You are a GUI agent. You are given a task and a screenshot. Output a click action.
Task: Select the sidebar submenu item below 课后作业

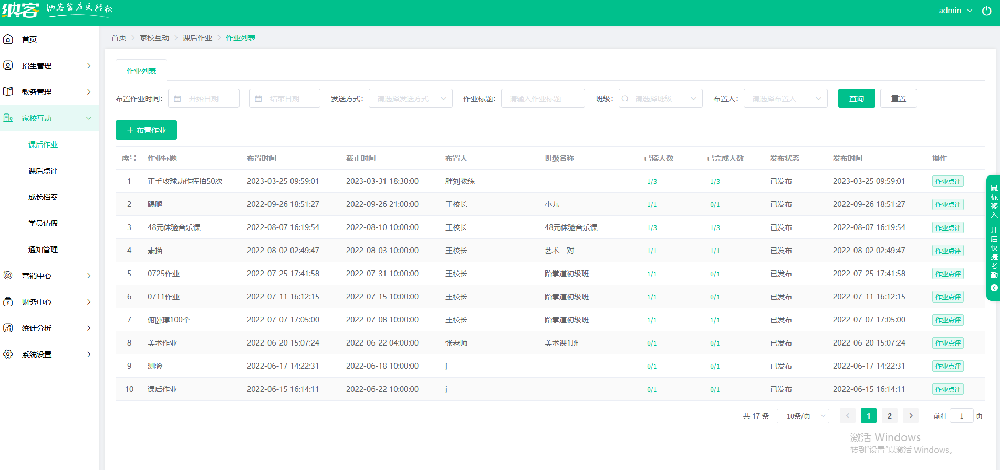43,171
